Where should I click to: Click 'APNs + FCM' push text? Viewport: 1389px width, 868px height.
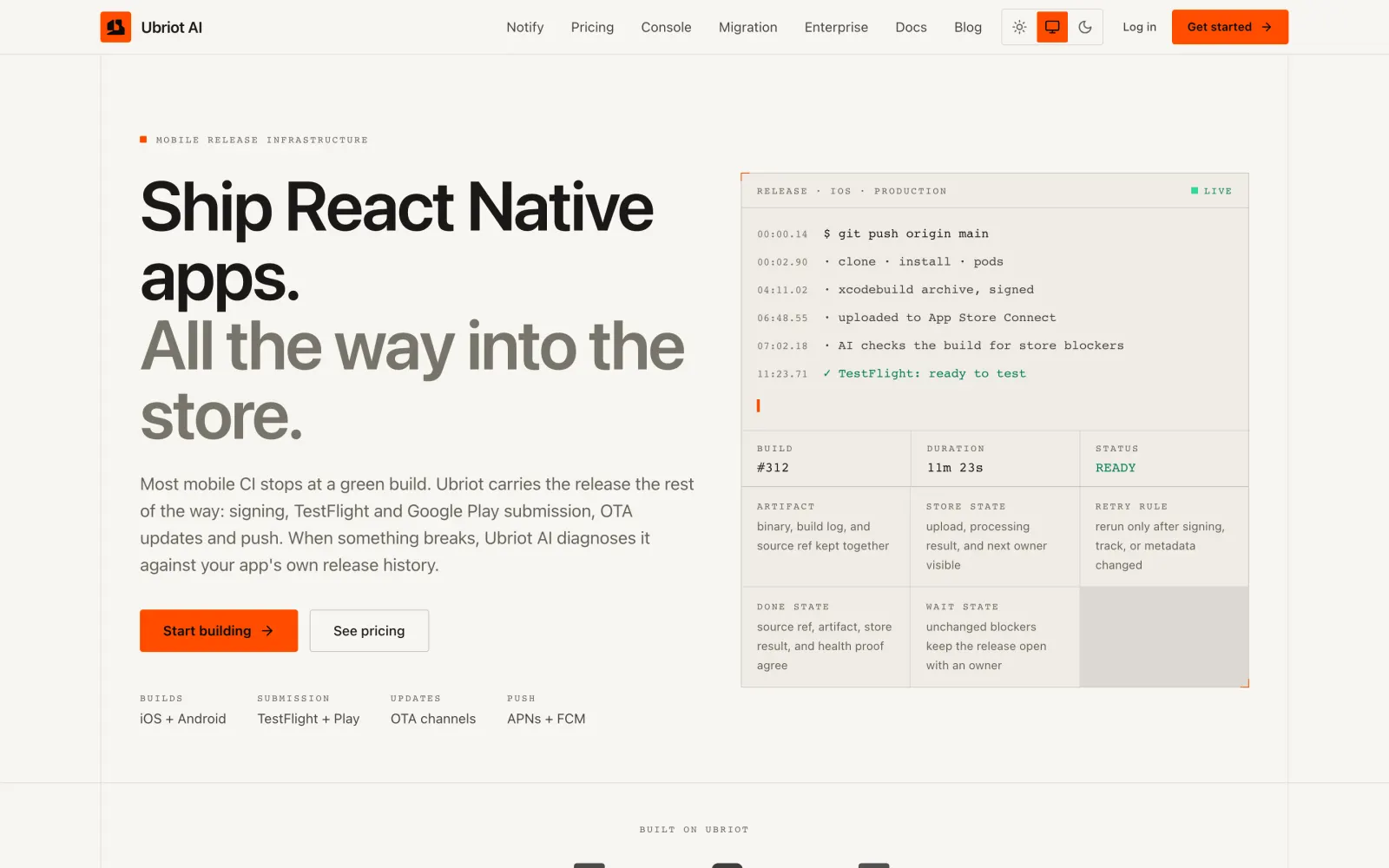pyautogui.click(x=546, y=719)
